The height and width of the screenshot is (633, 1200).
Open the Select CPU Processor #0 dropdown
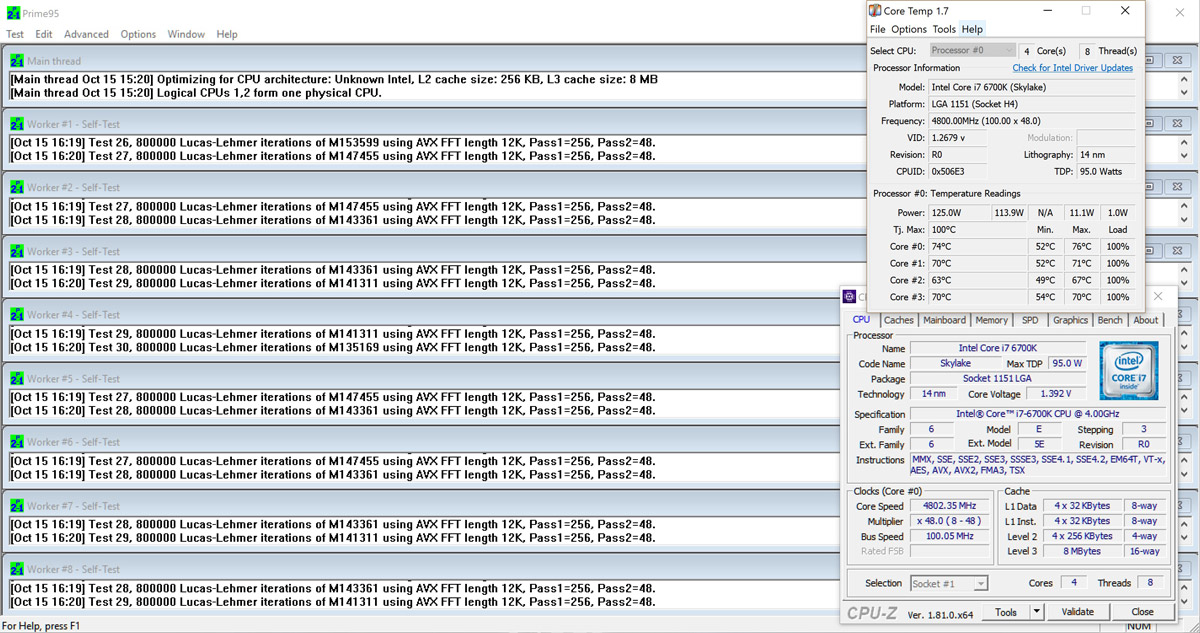[x=972, y=50]
